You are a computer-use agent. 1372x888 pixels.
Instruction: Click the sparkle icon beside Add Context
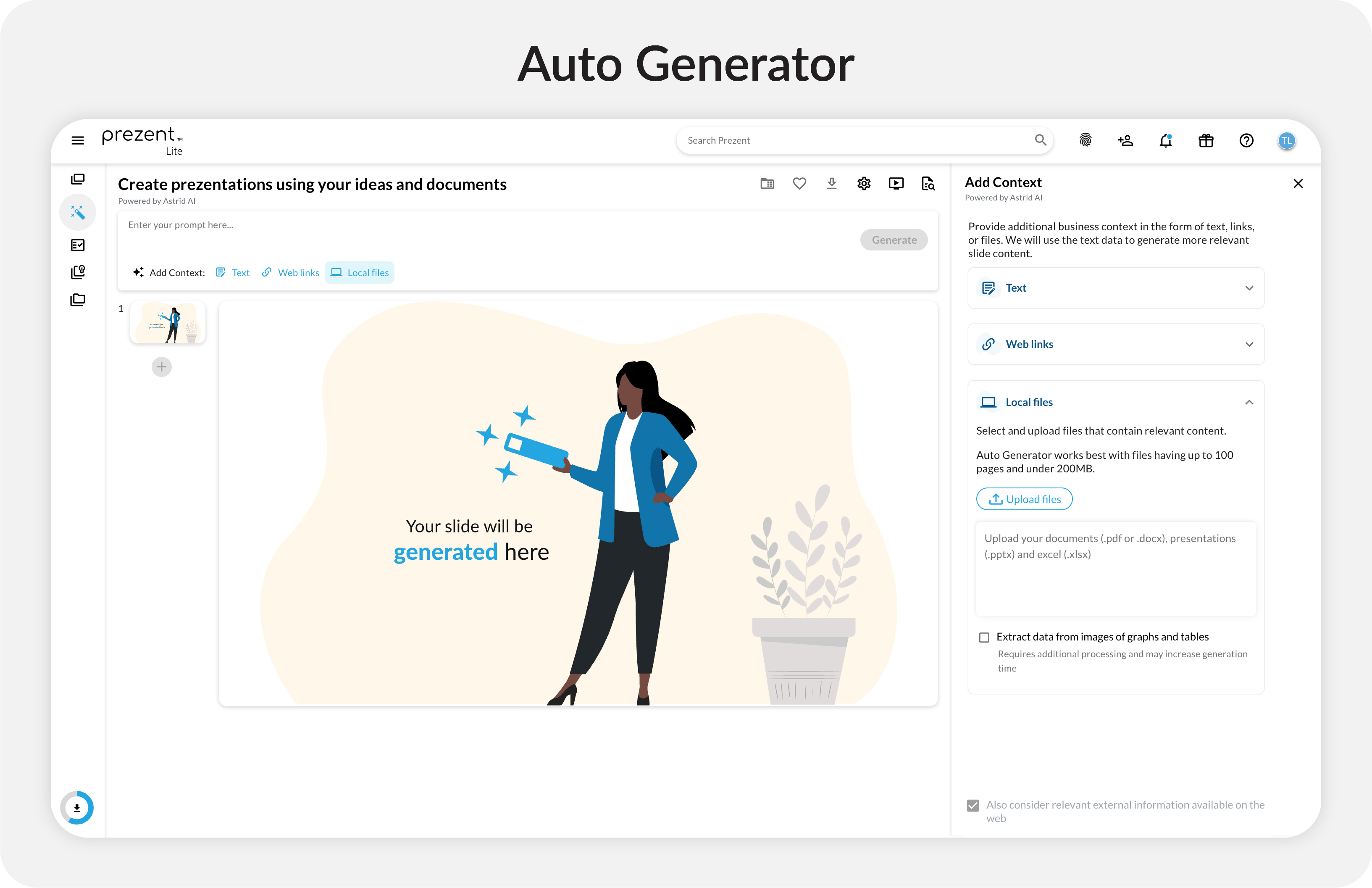tap(138, 272)
